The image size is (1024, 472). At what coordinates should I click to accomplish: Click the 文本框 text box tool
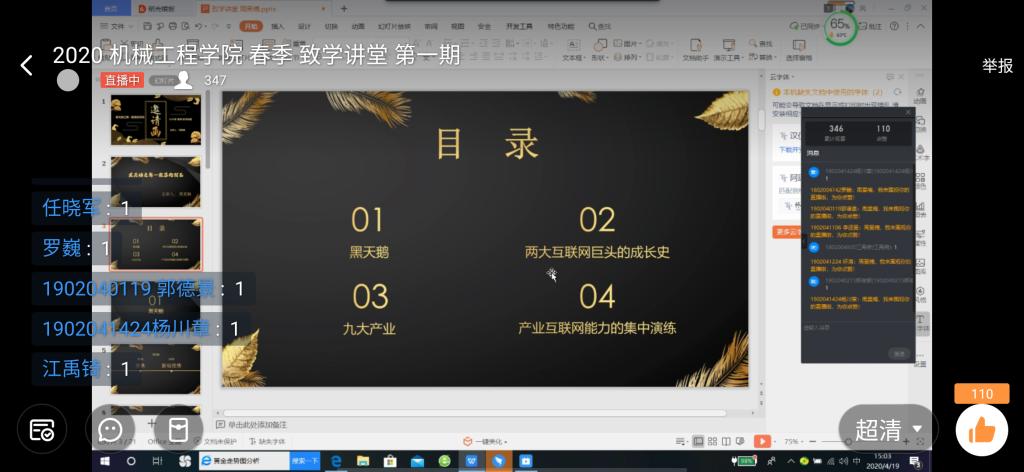click(x=572, y=50)
